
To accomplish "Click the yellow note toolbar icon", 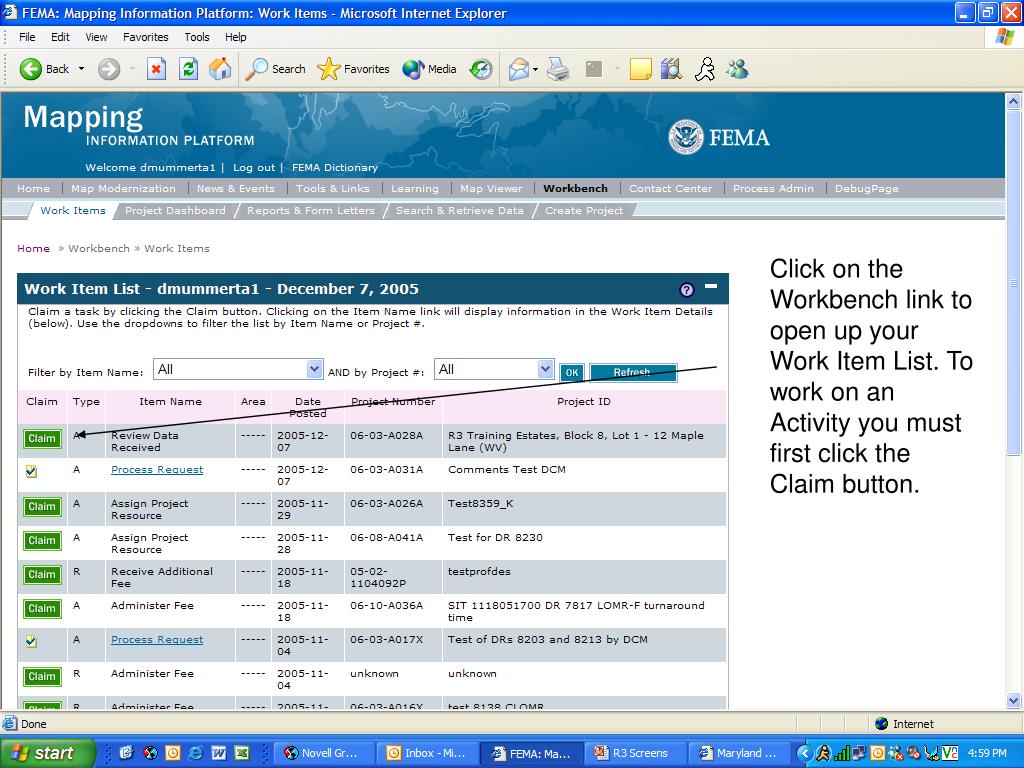I will pyautogui.click(x=640, y=69).
